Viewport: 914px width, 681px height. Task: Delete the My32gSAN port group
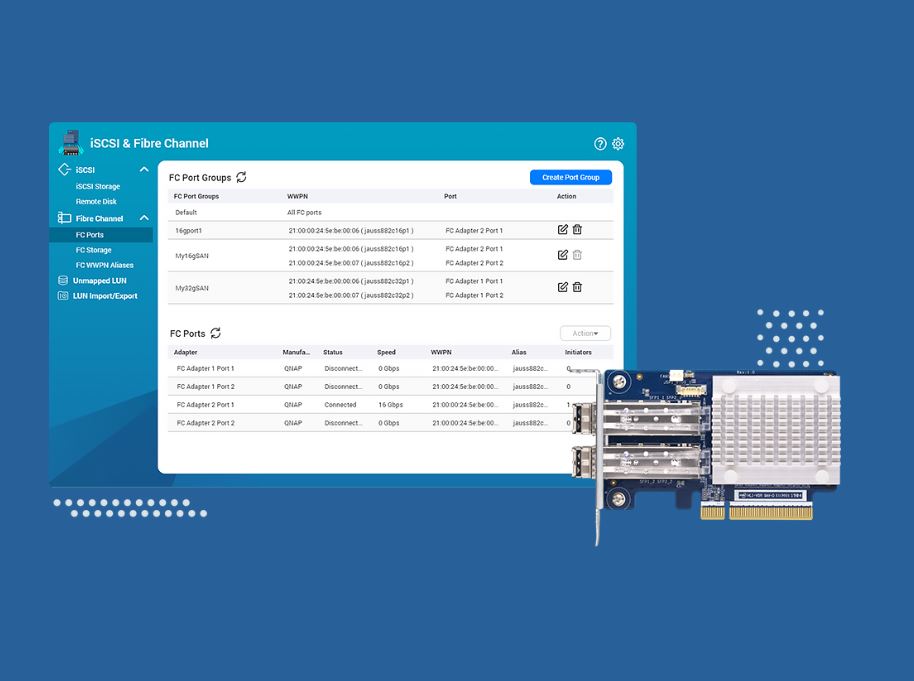pyautogui.click(x=577, y=287)
